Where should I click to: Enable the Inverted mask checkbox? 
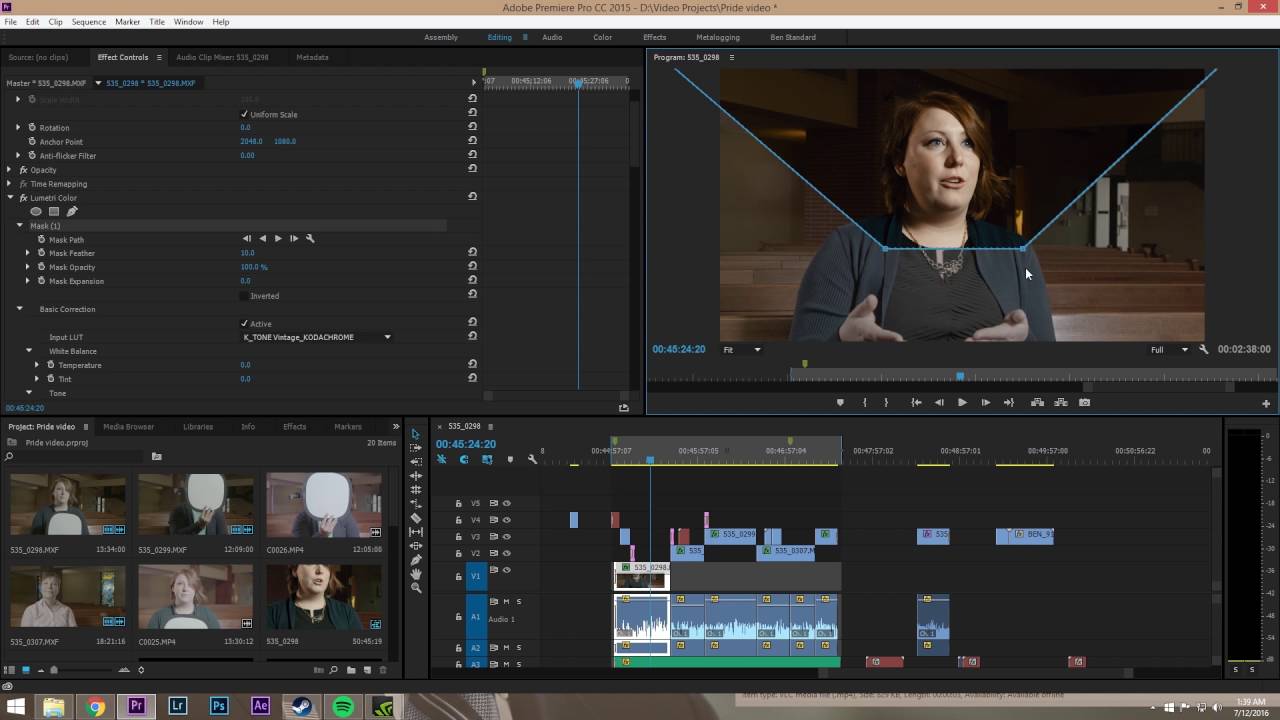pos(245,296)
